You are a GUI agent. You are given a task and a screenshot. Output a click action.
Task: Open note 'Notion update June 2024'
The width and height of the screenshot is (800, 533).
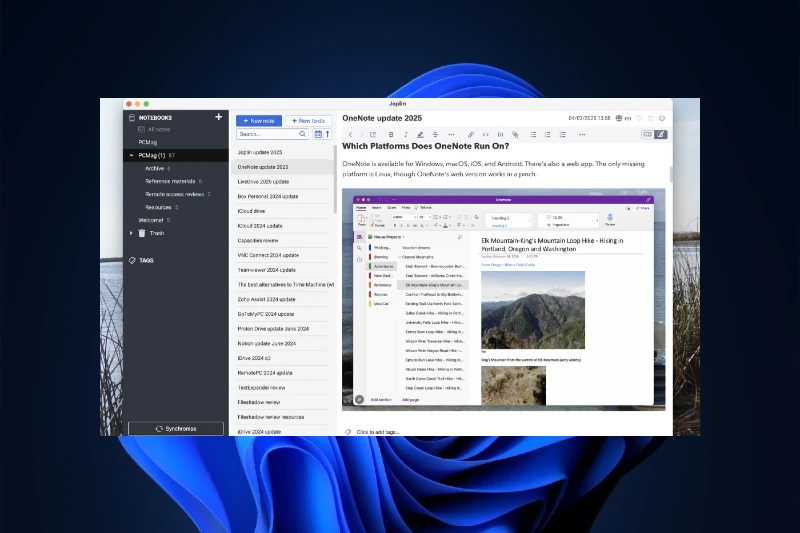click(283, 344)
